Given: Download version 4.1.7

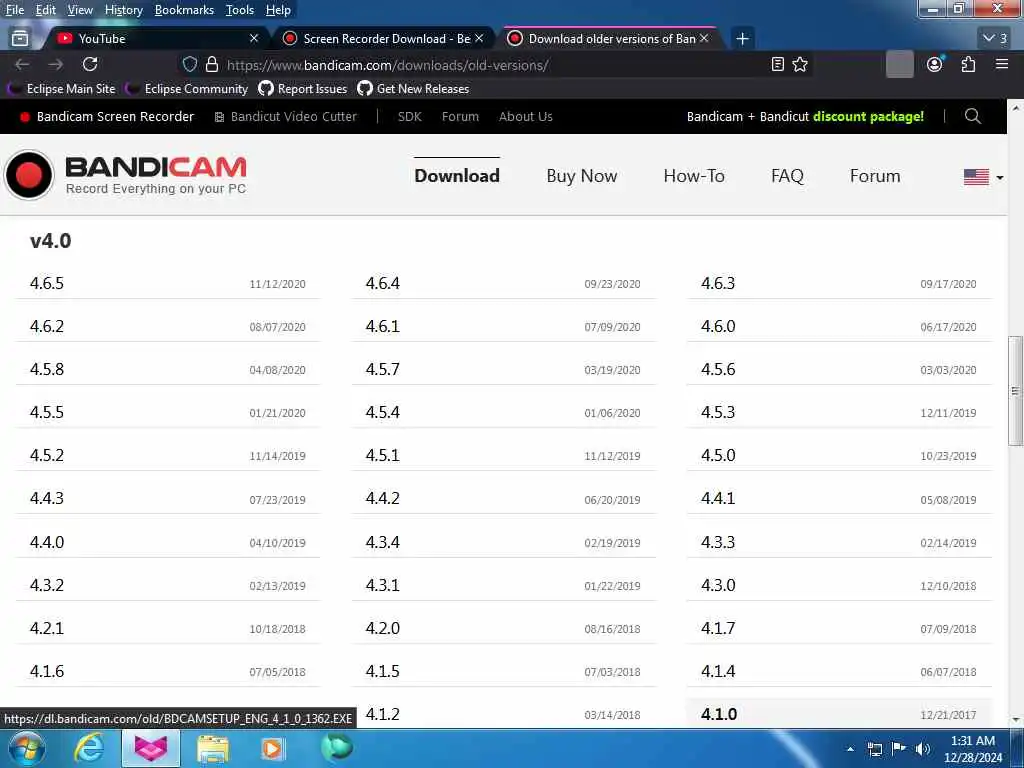Looking at the screenshot, I should tap(839, 628).
